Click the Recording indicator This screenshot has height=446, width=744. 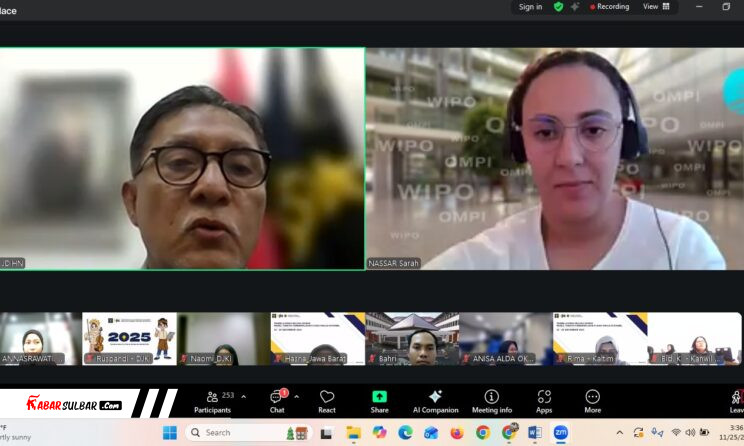point(610,7)
